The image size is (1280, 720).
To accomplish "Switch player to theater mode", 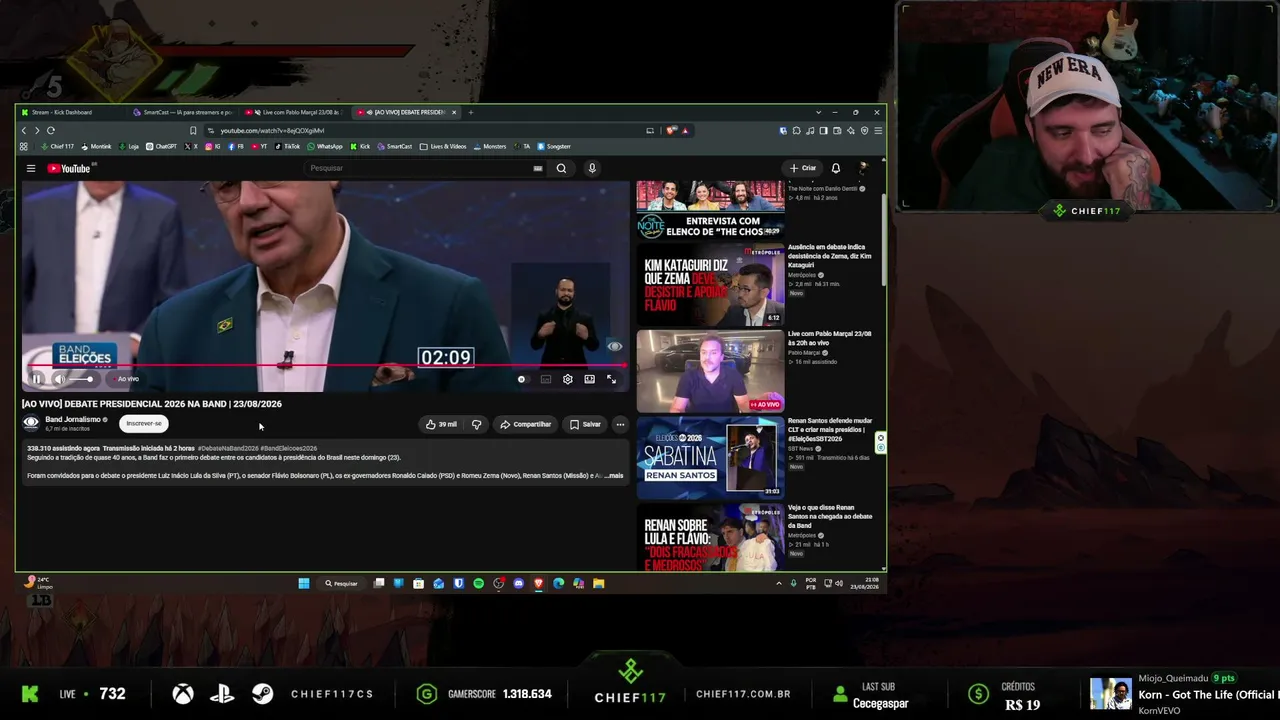I will coord(590,379).
